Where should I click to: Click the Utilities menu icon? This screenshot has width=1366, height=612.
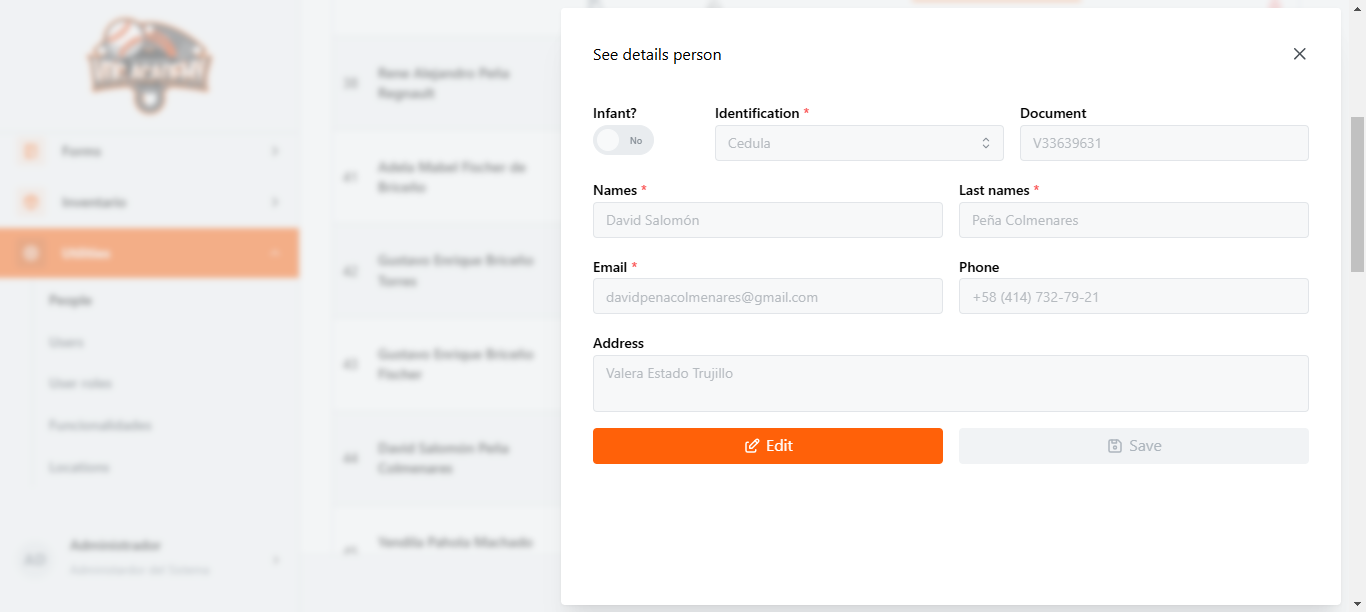(x=31, y=253)
